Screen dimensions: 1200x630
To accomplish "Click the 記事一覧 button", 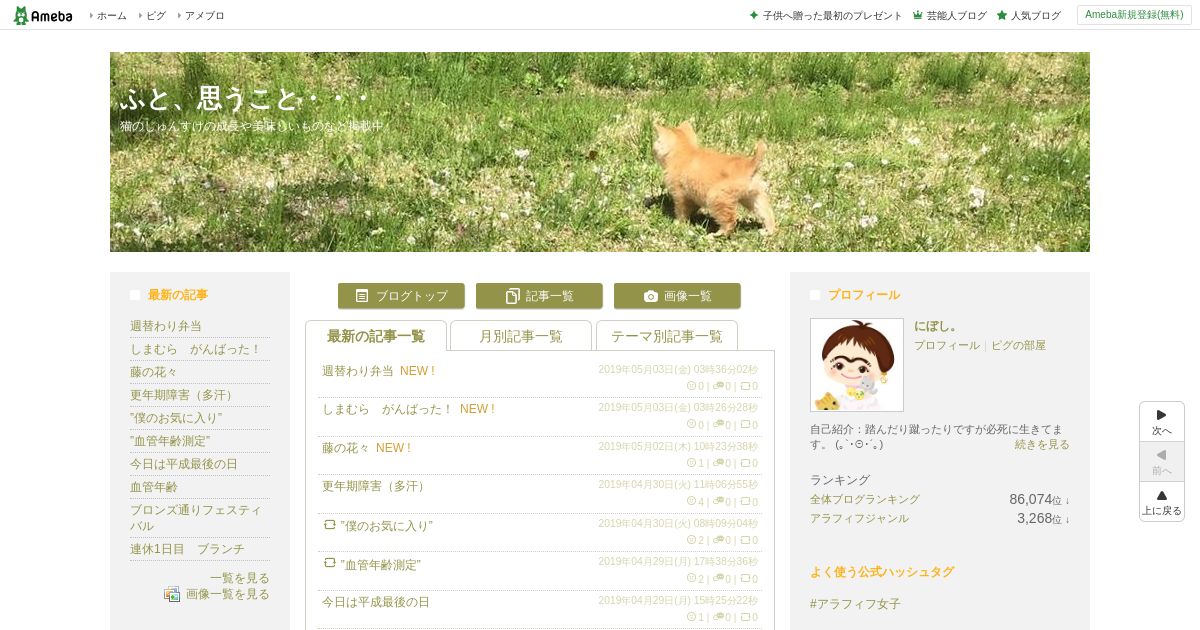I will pos(539,296).
